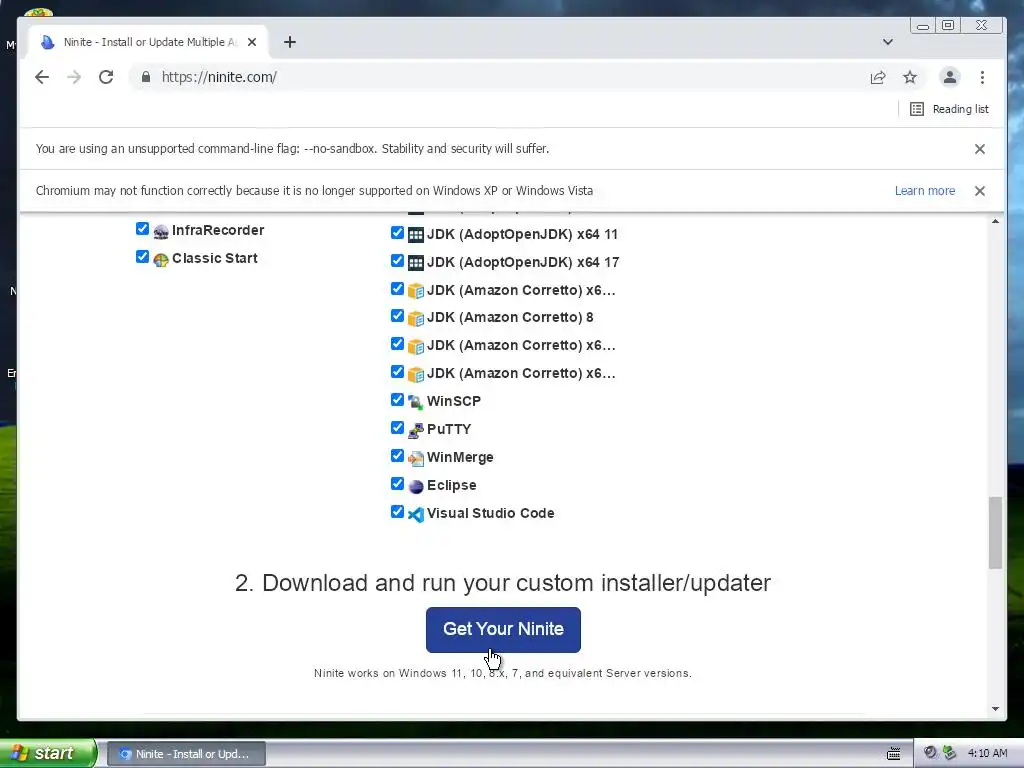The height and width of the screenshot is (768, 1024).
Task: Uncheck the InfraRecorder checkbox
Action: click(x=142, y=229)
